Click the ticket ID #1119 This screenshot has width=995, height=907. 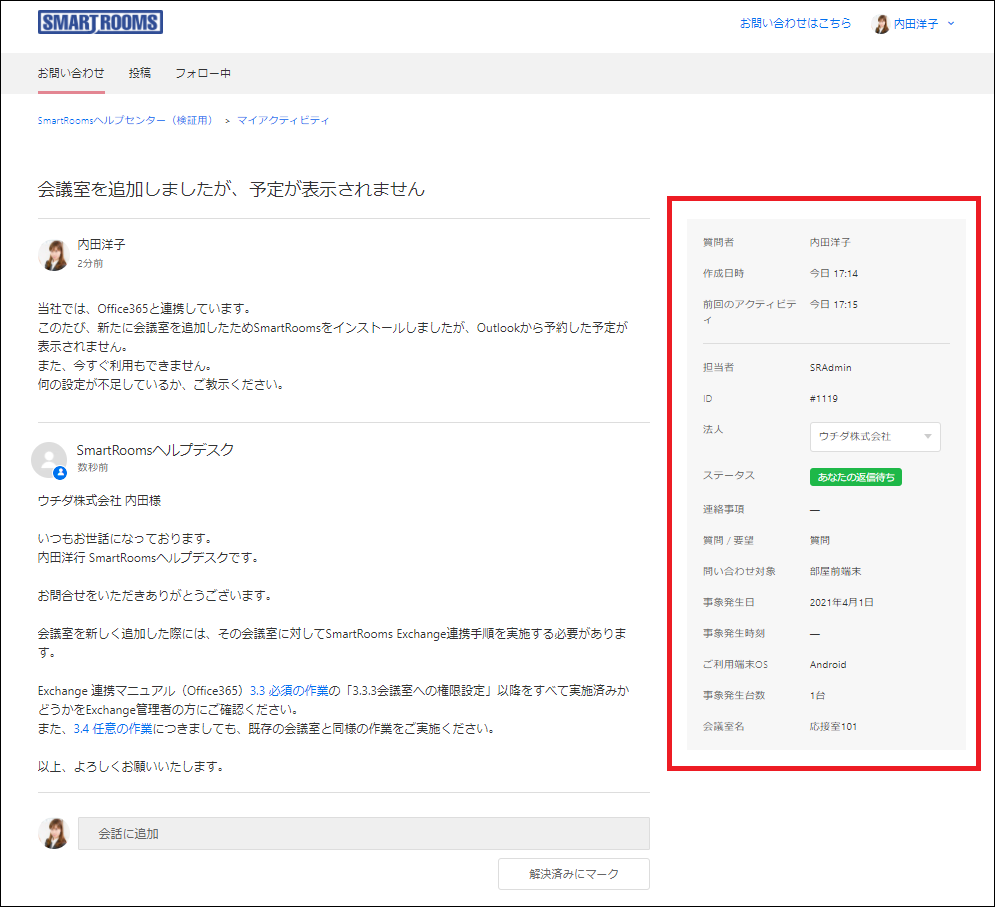click(x=823, y=399)
